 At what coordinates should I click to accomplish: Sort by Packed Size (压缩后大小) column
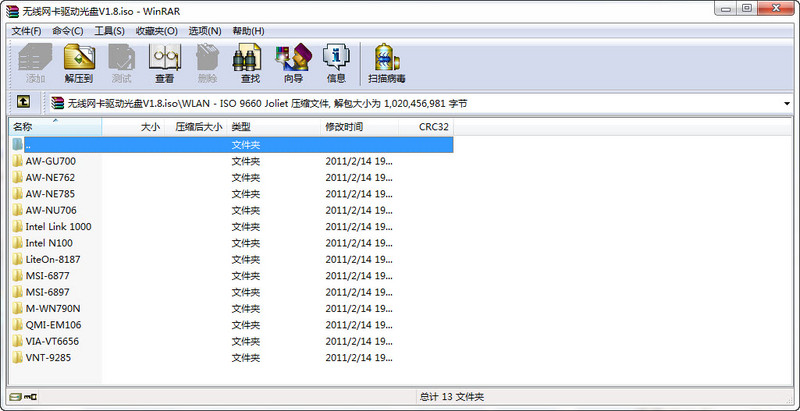tap(196, 127)
